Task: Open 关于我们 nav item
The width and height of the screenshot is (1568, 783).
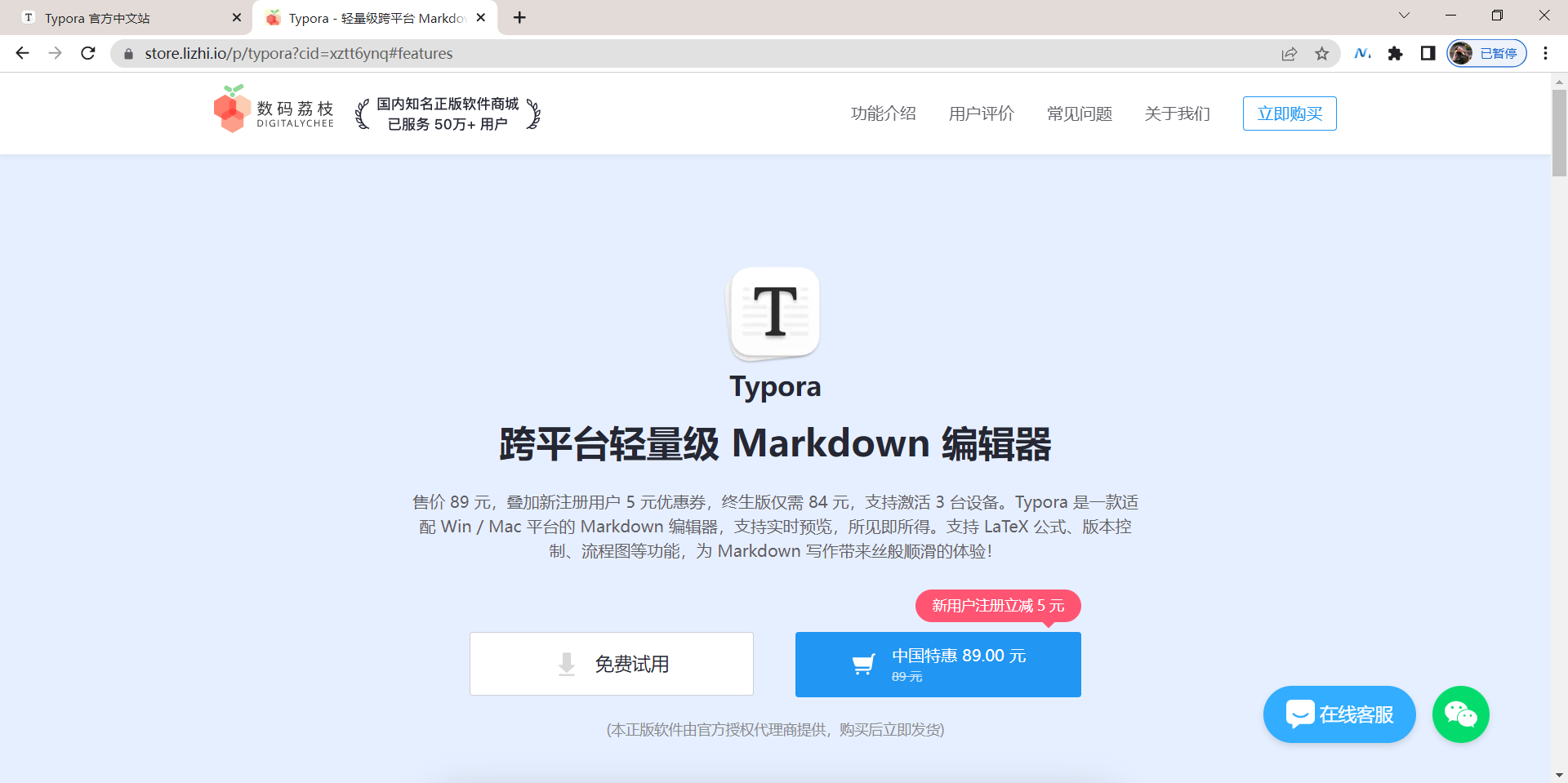Action: click(1177, 113)
